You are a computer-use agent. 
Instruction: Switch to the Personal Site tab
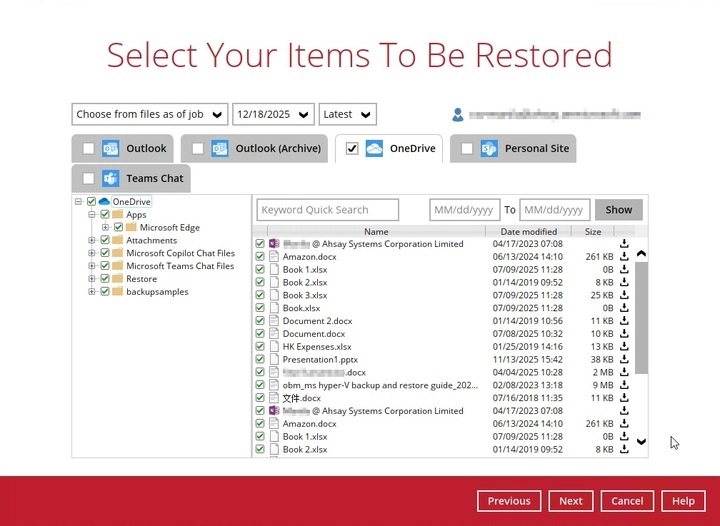tap(537, 149)
